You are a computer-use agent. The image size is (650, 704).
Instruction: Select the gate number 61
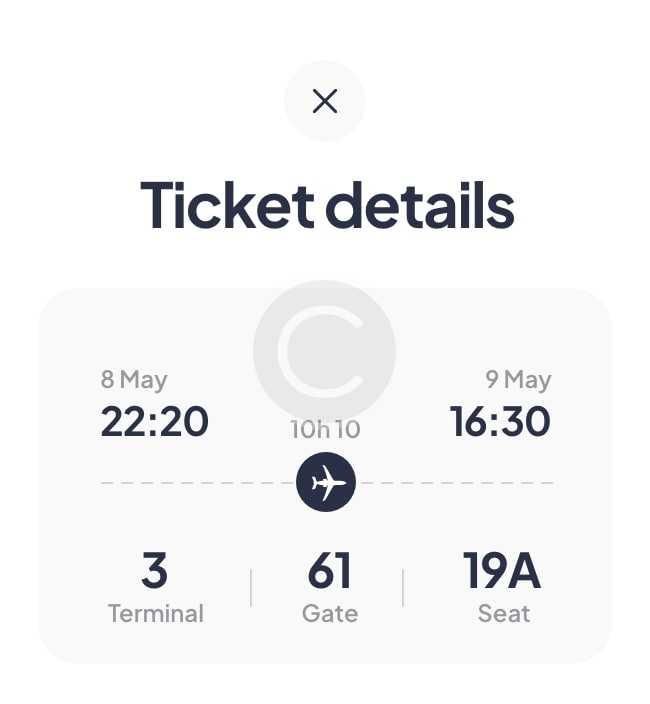(329, 571)
